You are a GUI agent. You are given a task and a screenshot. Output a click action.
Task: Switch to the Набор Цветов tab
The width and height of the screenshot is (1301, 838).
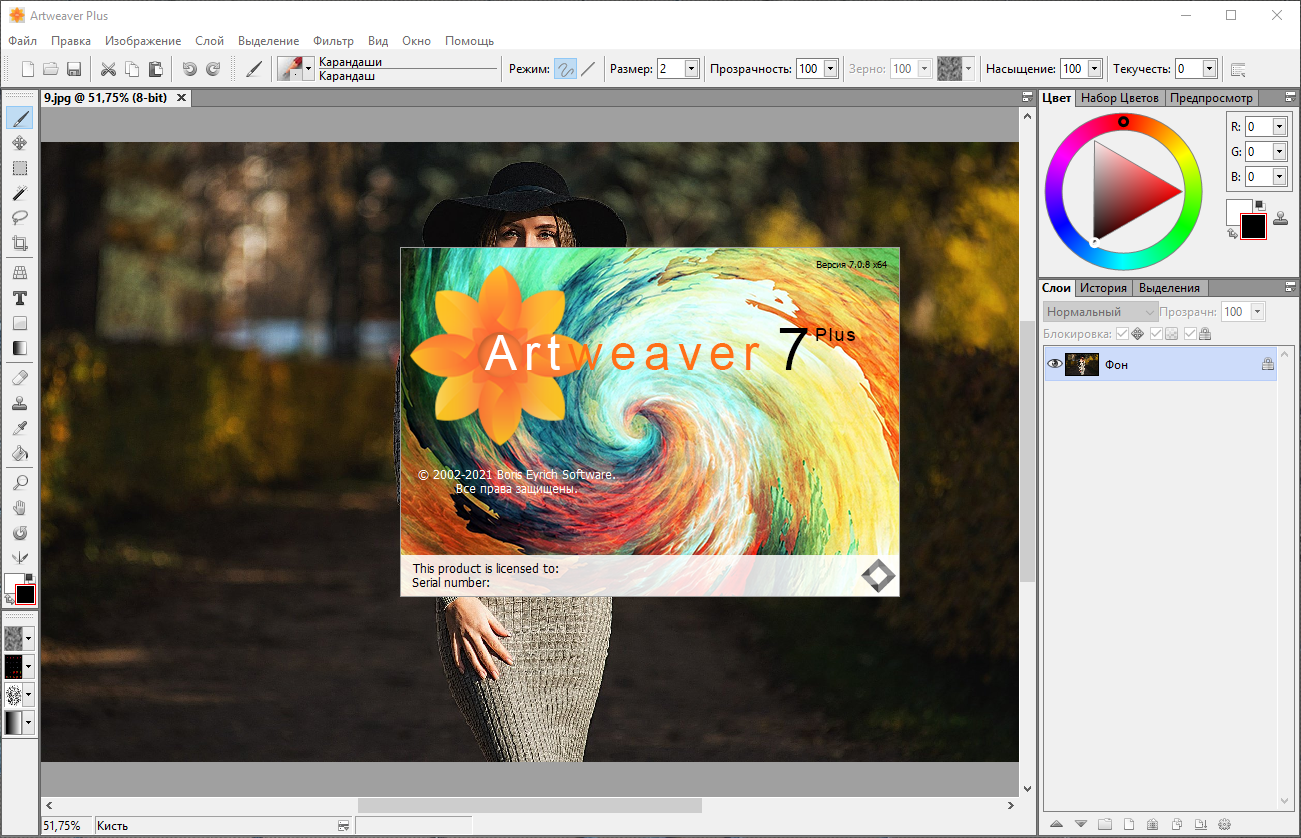coord(1120,98)
